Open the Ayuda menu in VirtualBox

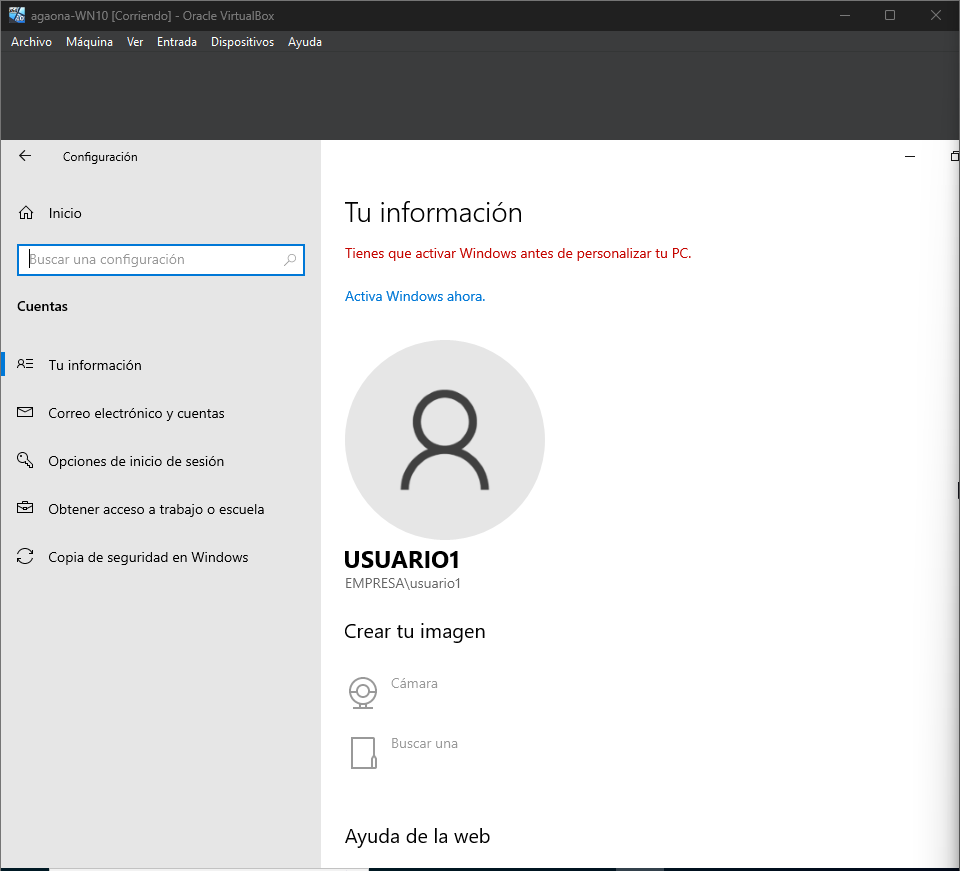pyautogui.click(x=305, y=42)
